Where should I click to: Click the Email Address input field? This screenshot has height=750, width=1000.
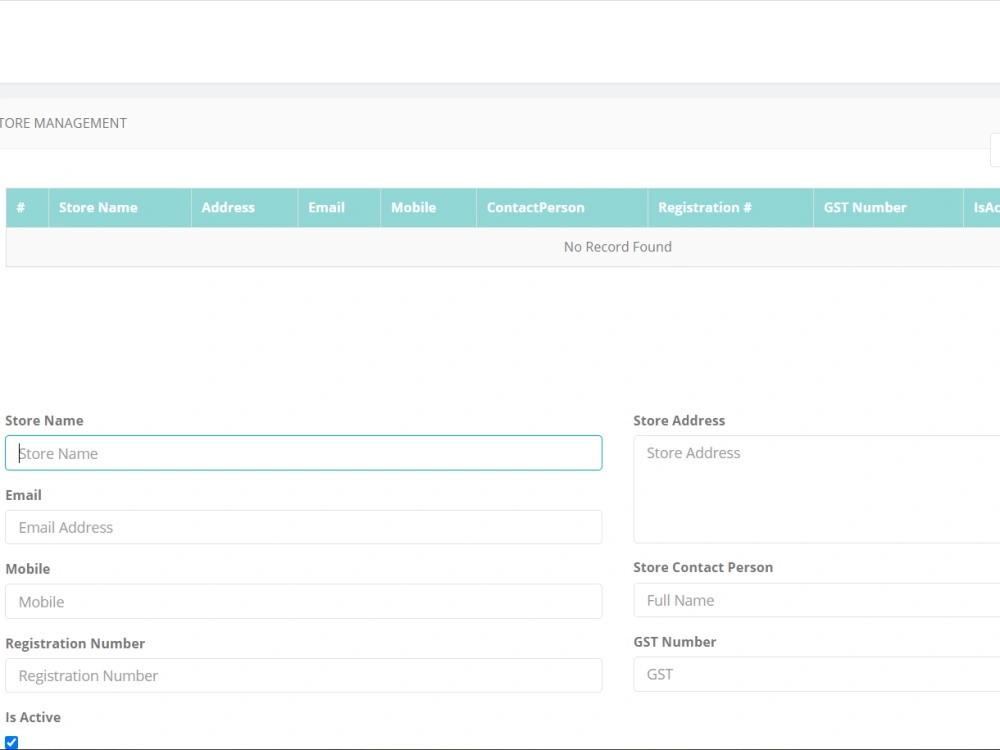point(304,527)
